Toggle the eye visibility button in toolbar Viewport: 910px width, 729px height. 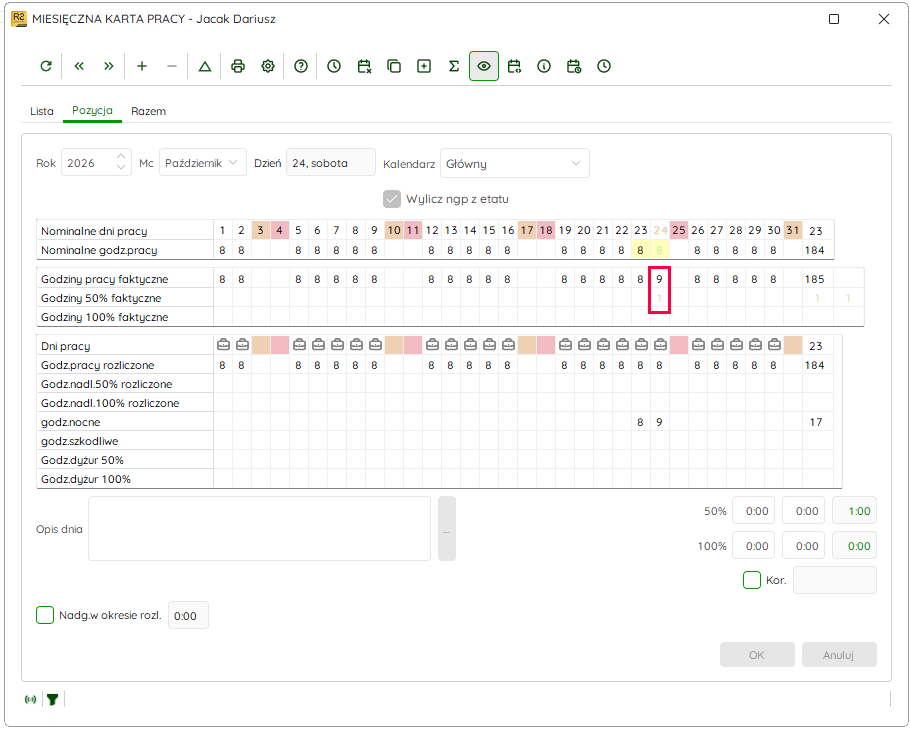click(484, 66)
